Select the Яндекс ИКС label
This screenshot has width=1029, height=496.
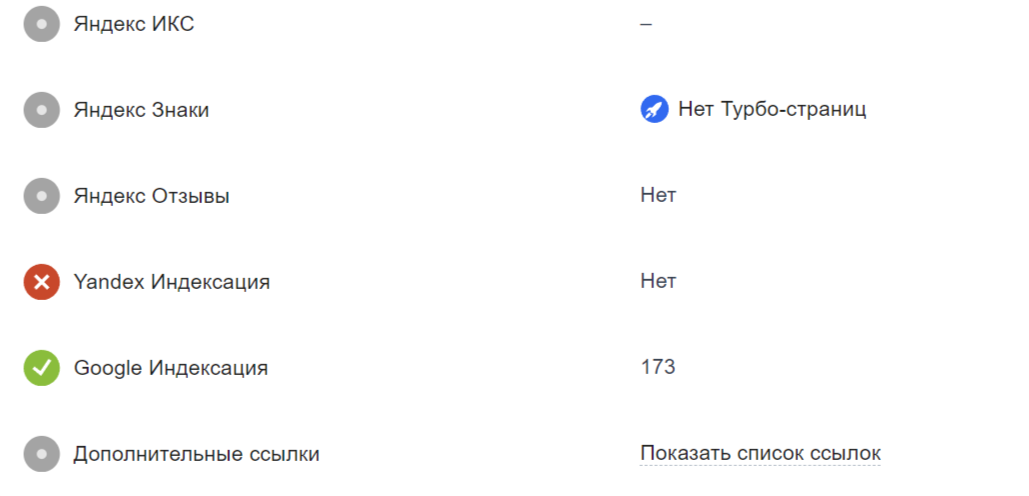[134, 24]
